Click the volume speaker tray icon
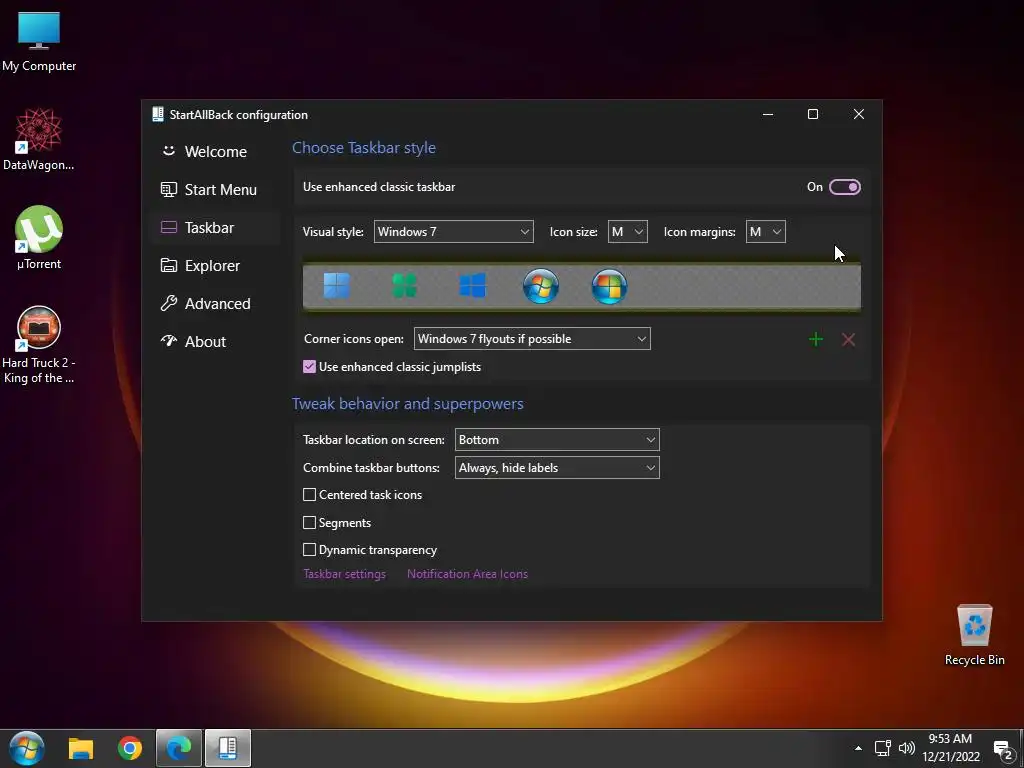 coord(906,748)
